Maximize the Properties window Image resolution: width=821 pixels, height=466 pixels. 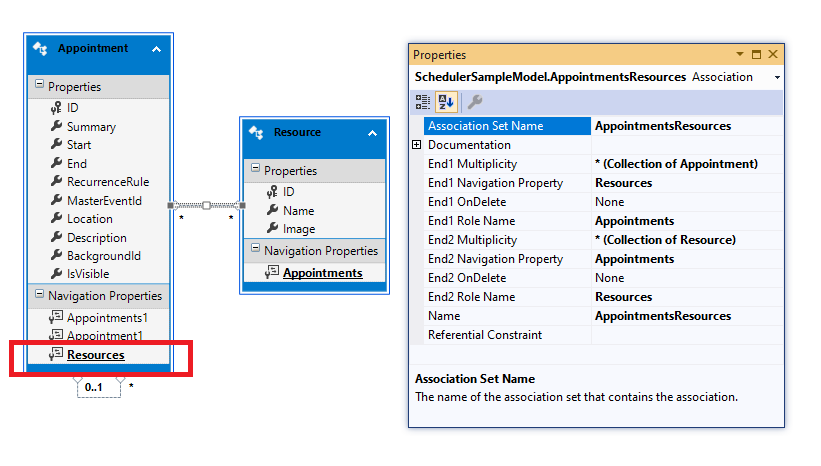756,54
